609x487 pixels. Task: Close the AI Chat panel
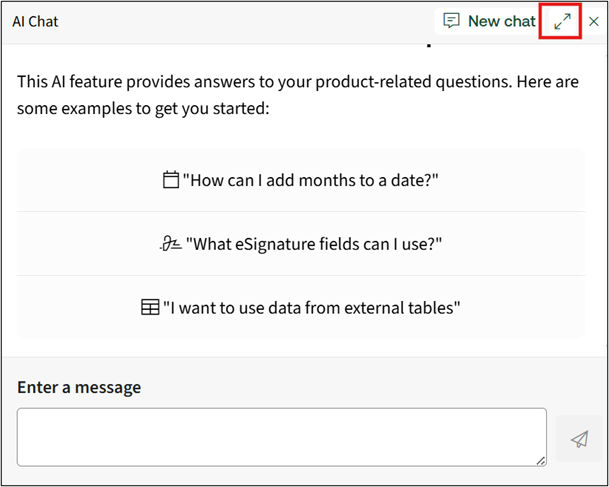594,21
